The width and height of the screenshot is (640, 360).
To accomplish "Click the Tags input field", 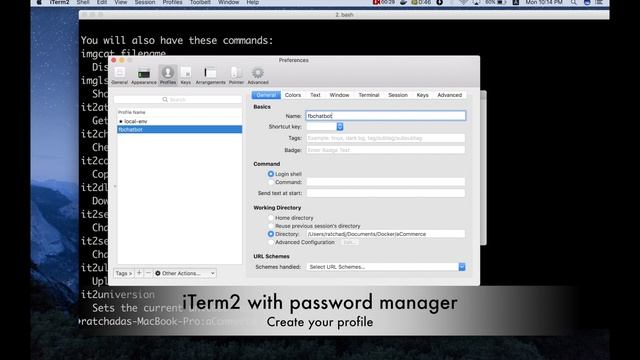I will click(386, 138).
